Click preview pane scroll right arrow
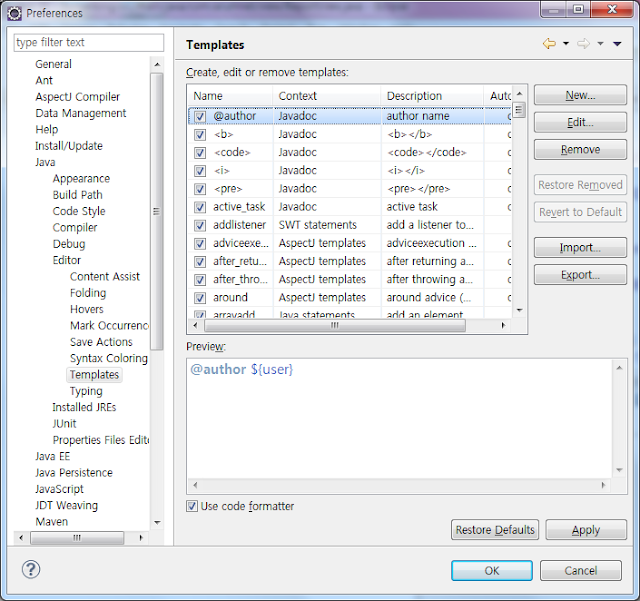Screen dimensions: 640x601 point(603,485)
